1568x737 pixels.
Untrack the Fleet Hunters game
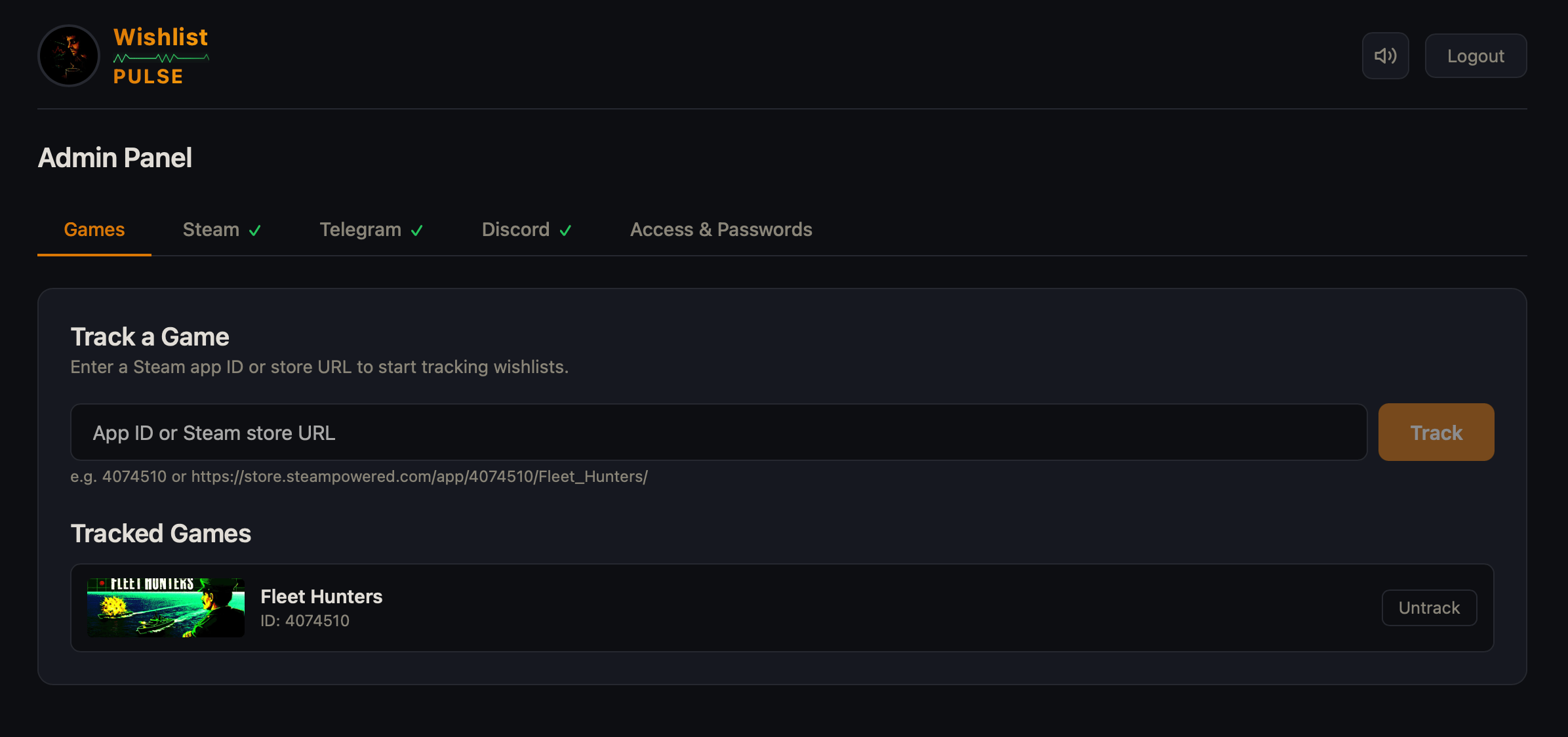1429,608
